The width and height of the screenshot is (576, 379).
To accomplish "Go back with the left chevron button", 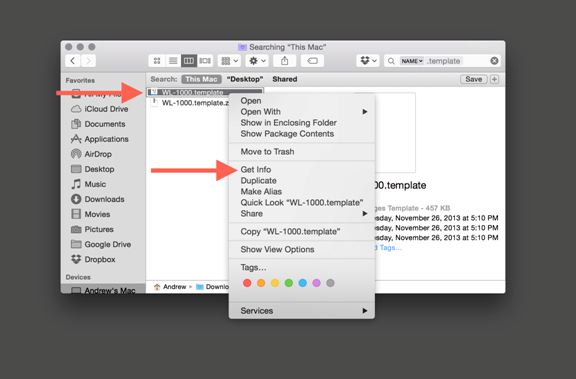I will coord(73,61).
